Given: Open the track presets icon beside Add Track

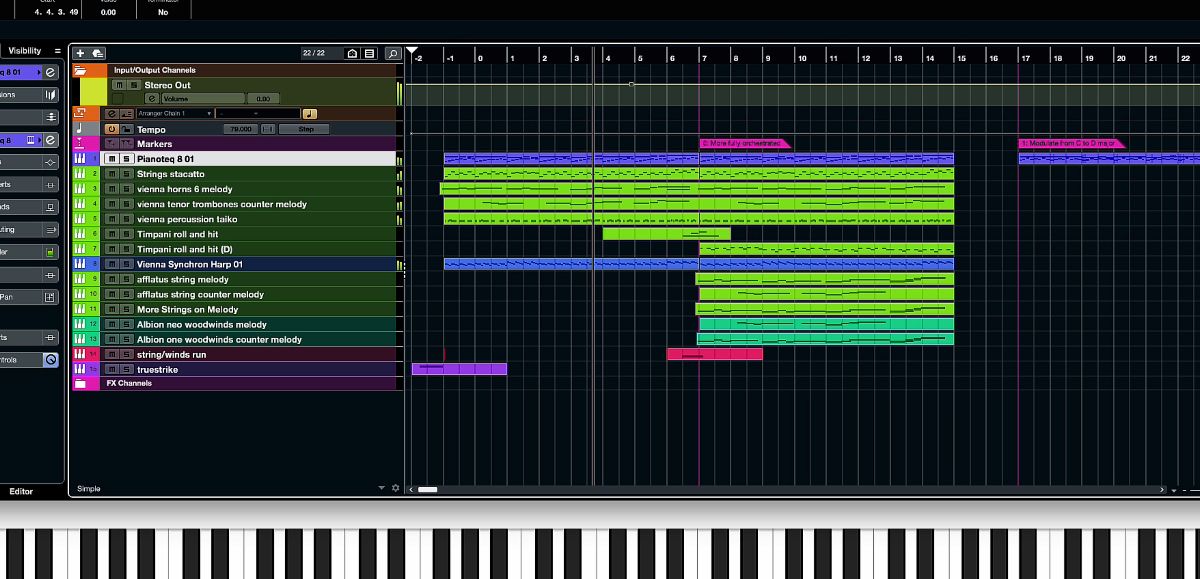Looking at the screenshot, I should pyautogui.click(x=97, y=53).
